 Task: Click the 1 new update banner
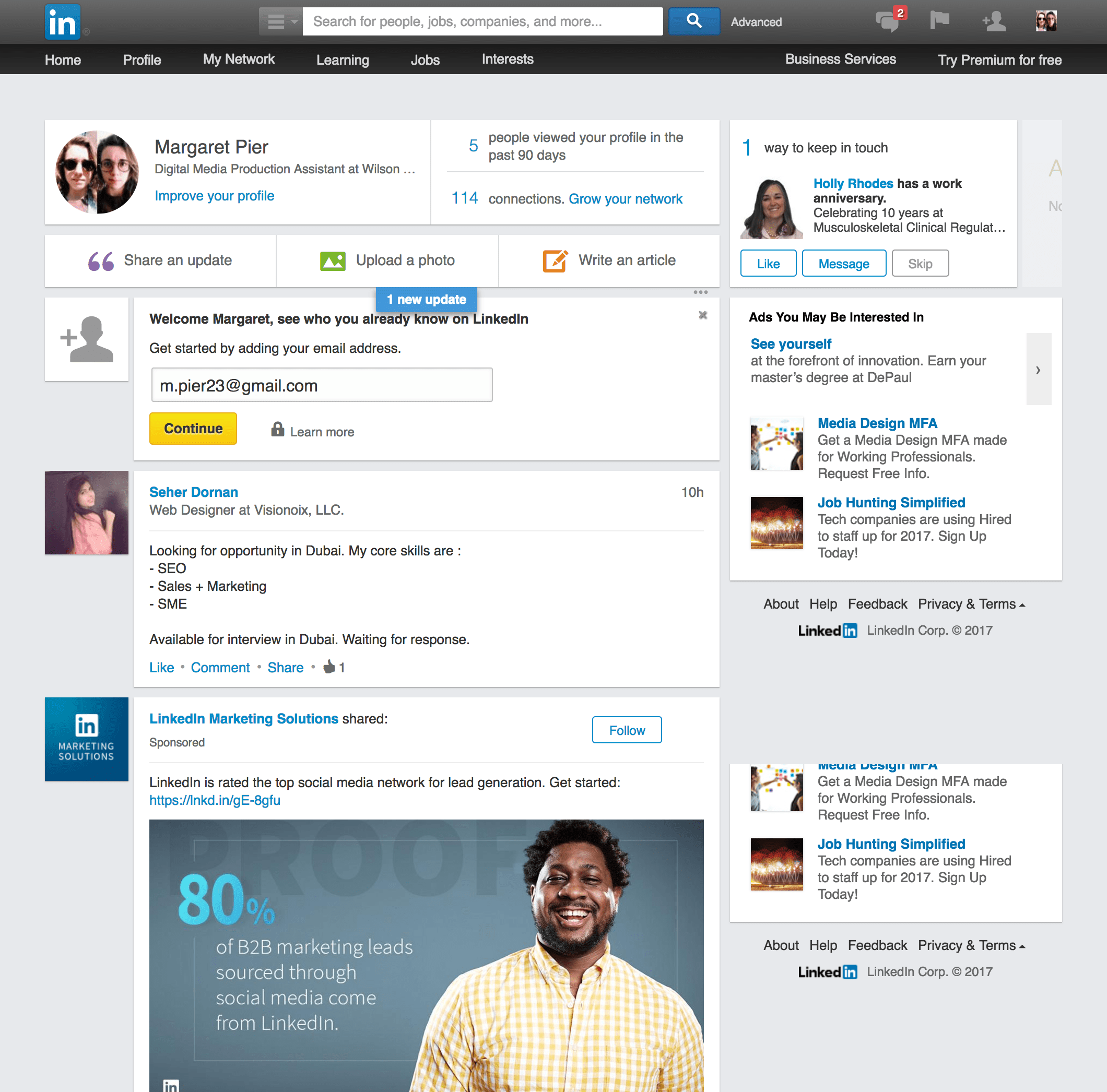[426, 299]
